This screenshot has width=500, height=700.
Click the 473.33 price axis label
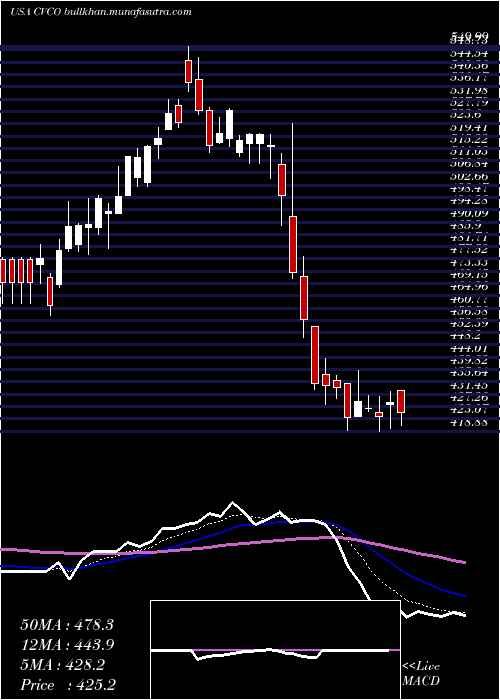click(x=469, y=262)
